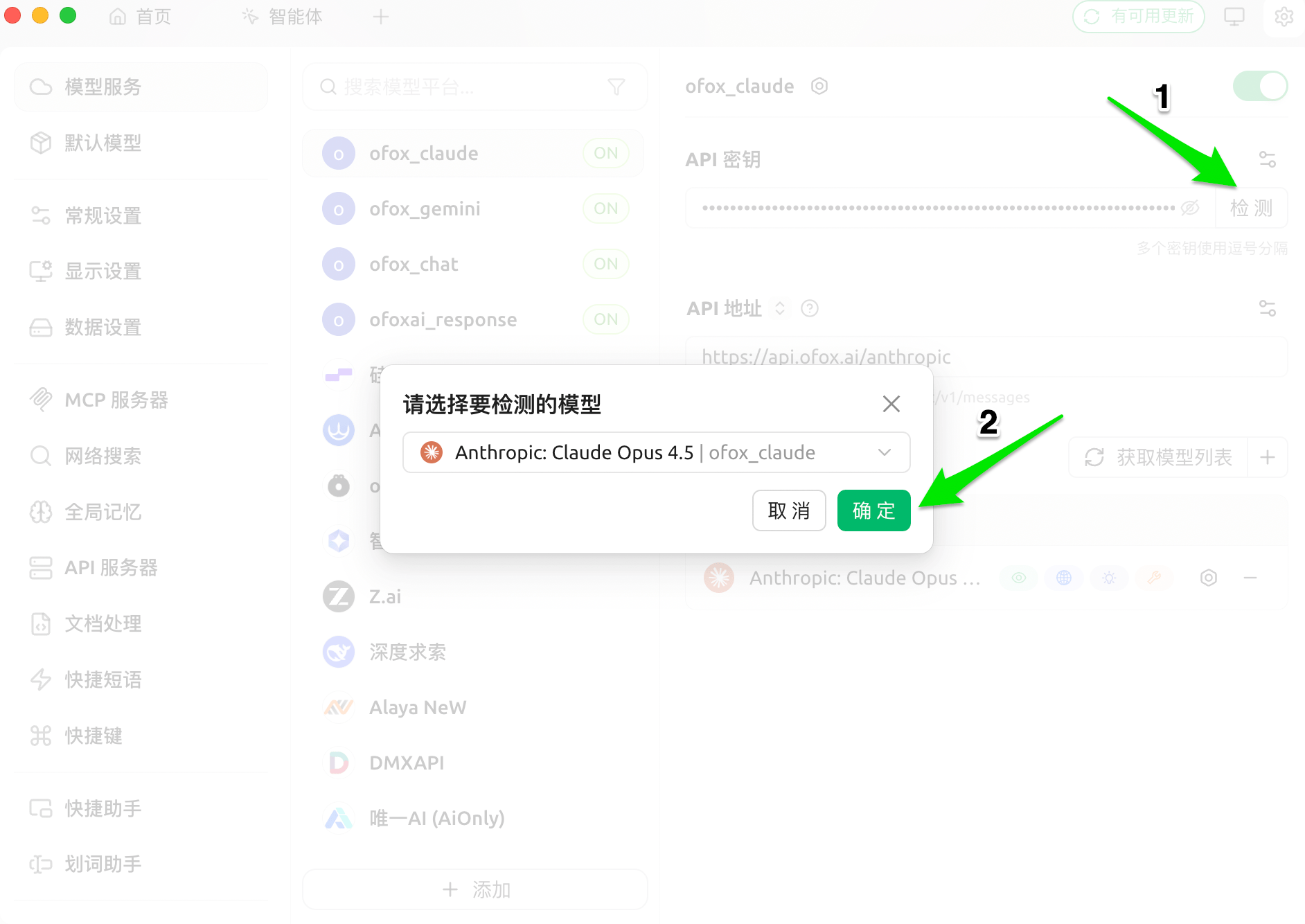
Task: Click the monitor icon in title bar
Action: (x=1234, y=17)
